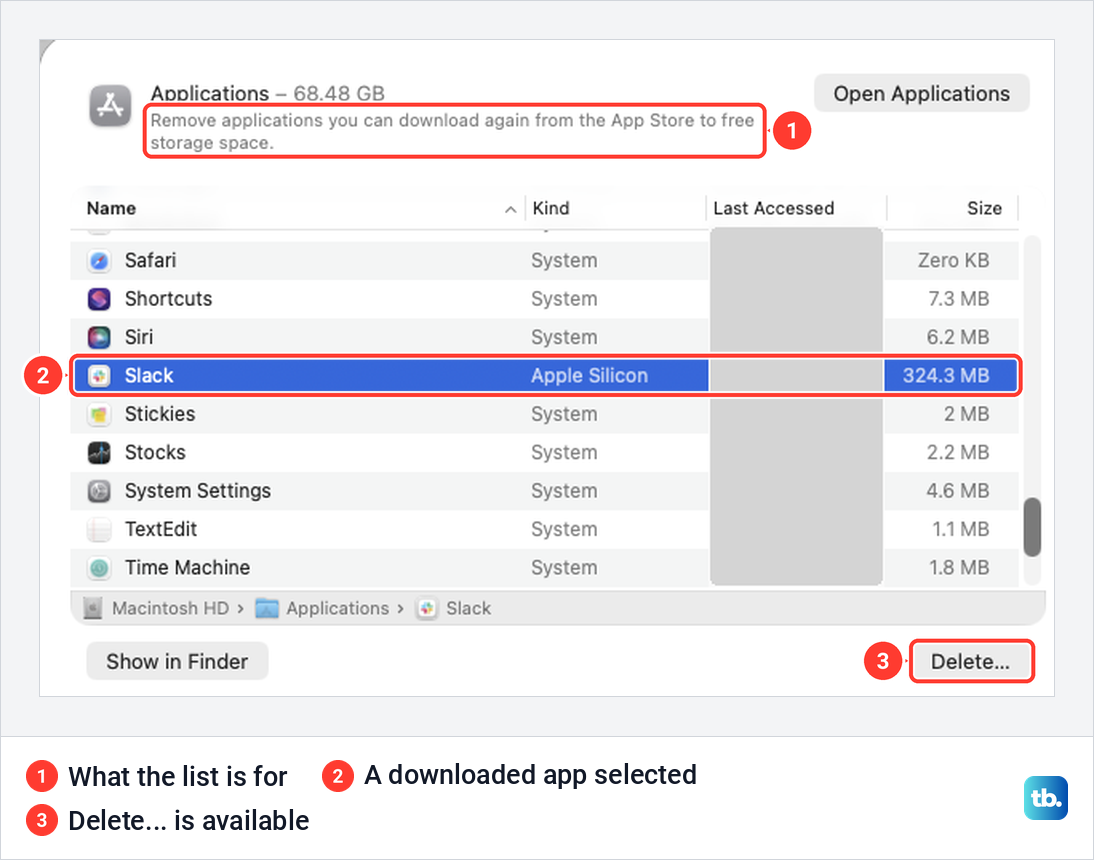The width and height of the screenshot is (1094, 860).
Task: Click the Slack icon in the path bar
Action: point(427,608)
